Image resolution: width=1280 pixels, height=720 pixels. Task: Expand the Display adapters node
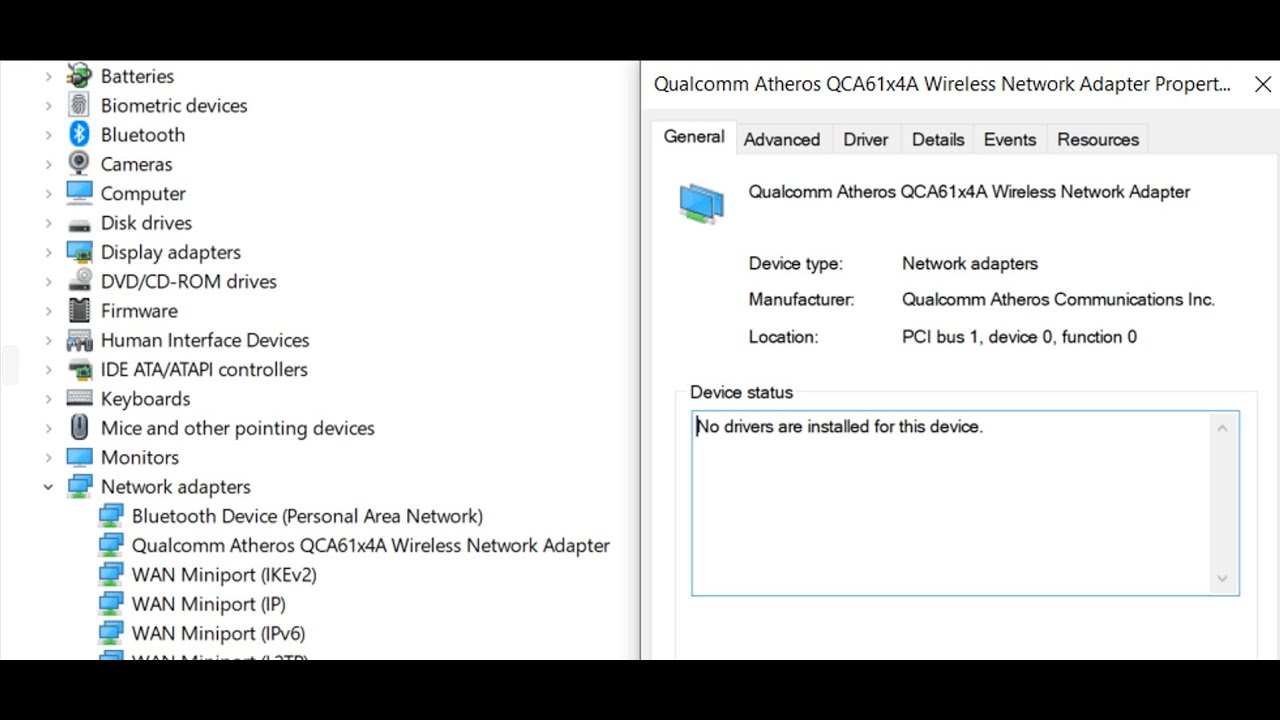(x=48, y=252)
